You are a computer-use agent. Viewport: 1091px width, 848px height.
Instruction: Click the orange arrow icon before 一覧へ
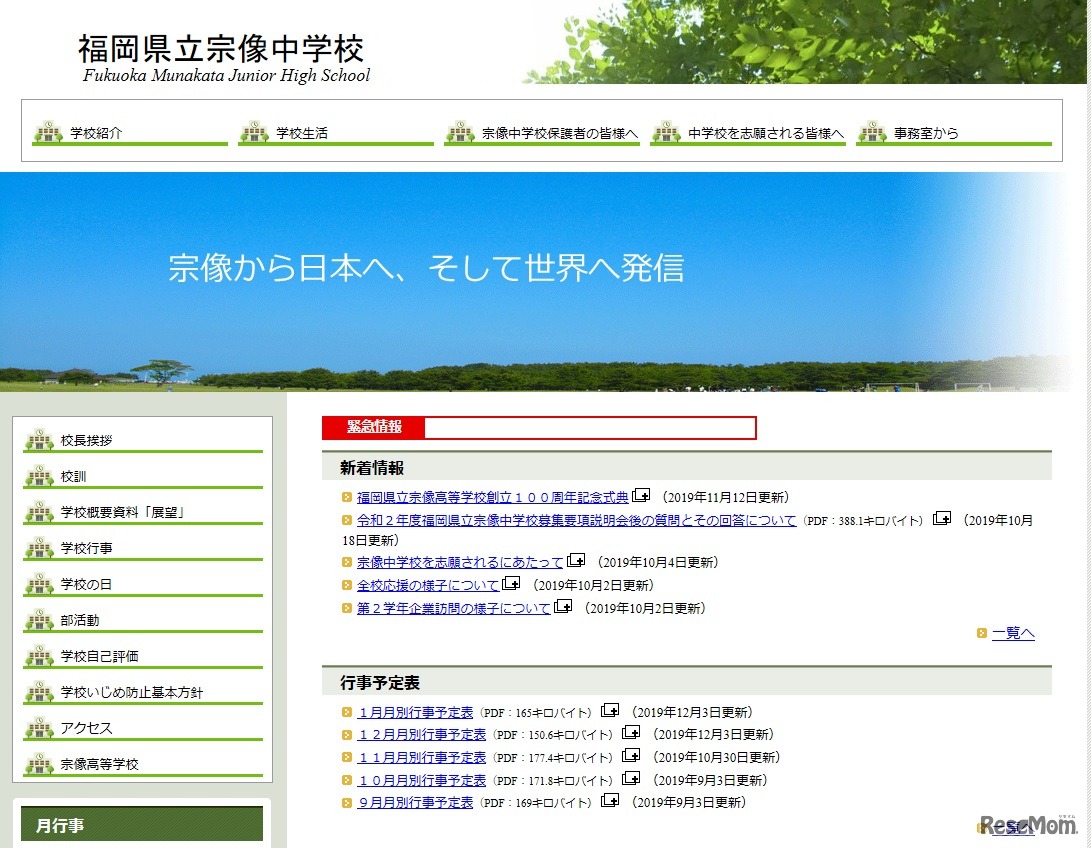tap(980, 631)
